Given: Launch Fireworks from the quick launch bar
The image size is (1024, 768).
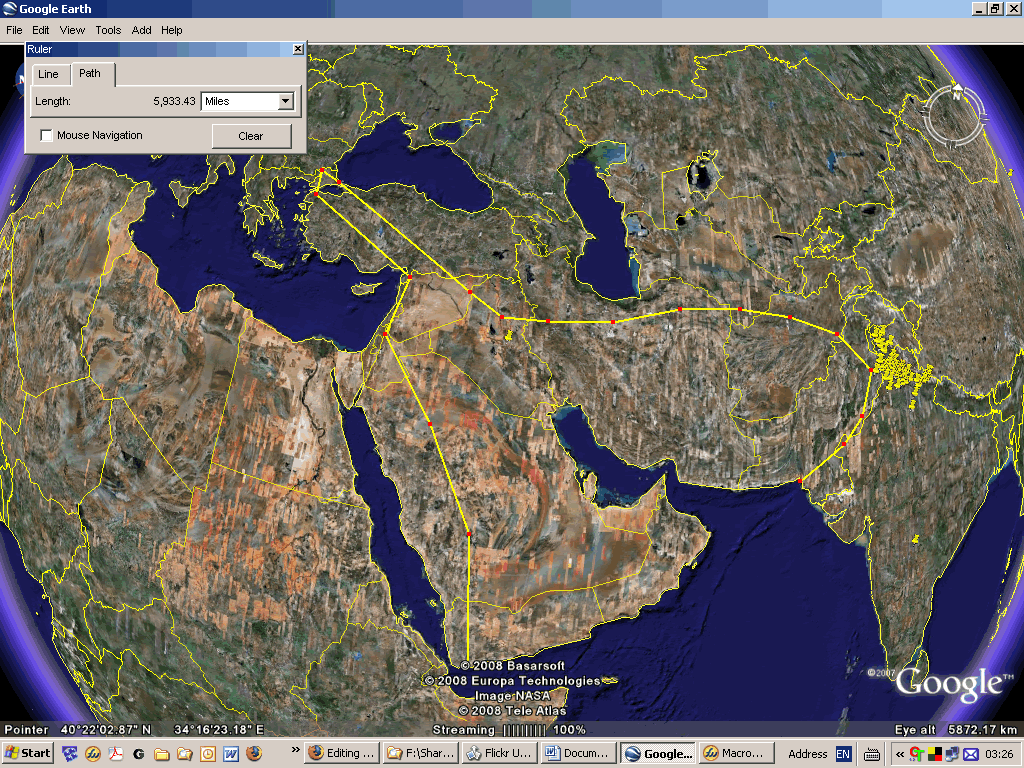Looking at the screenshot, I should click(x=93, y=754).
